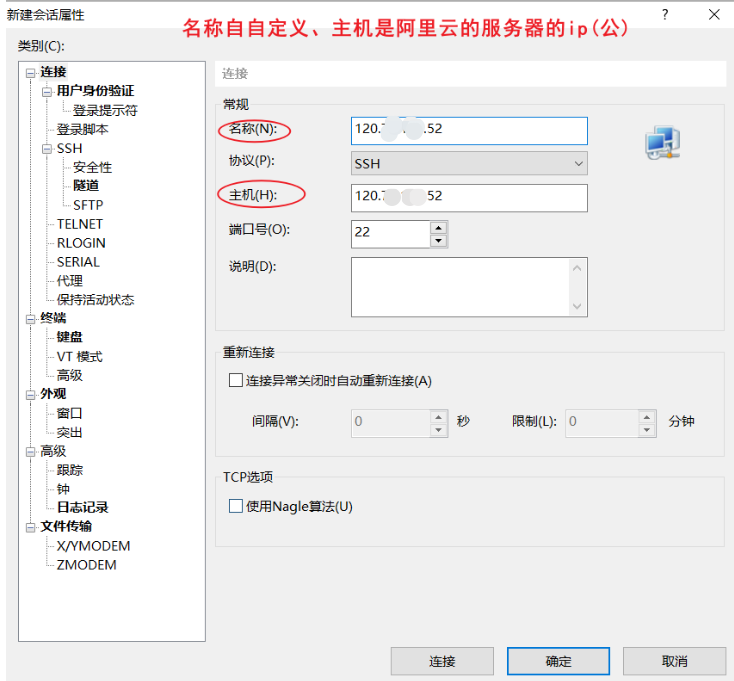Click the limit field down spinner
The width and height of the screenshot is (734, 681).
coord(646,430)
